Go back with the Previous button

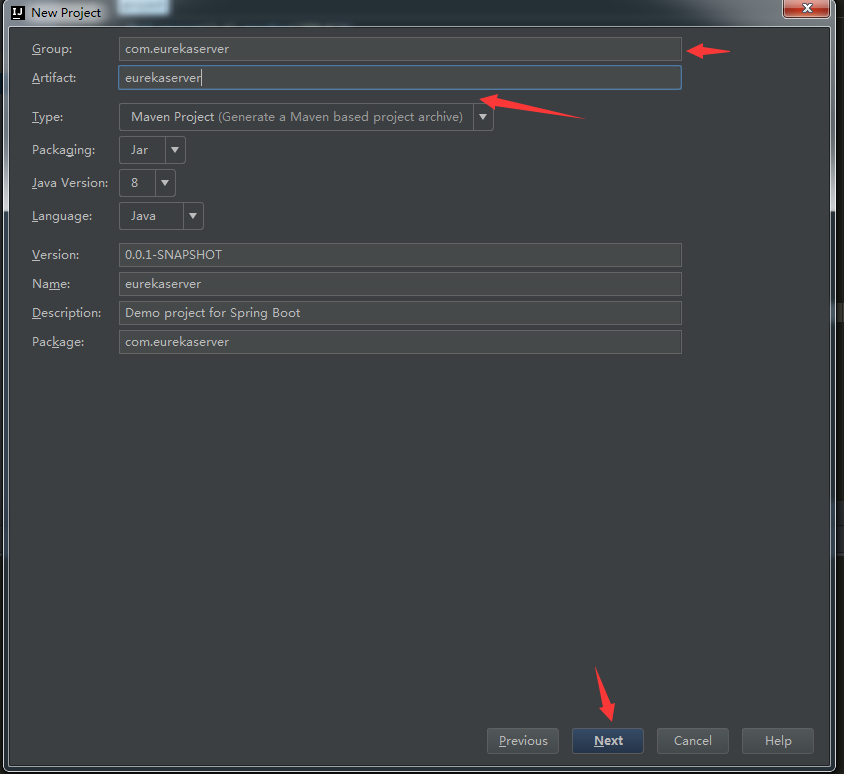click(x=523, y=741)
